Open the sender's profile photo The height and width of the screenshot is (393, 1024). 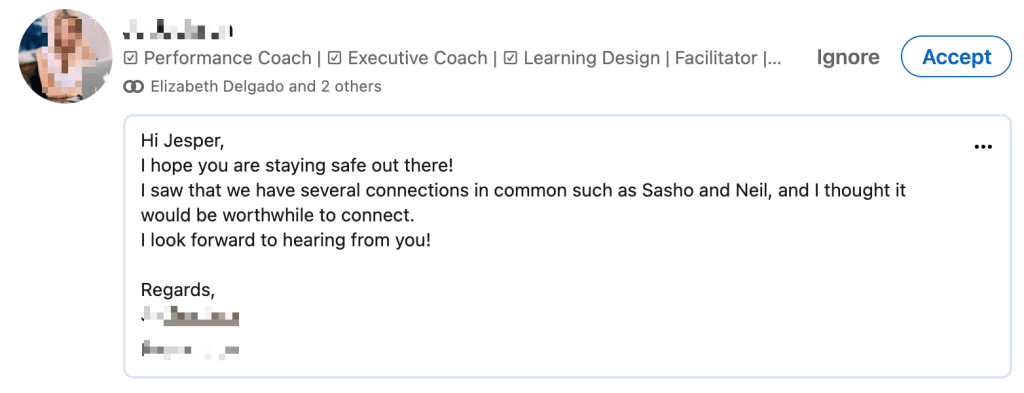66,56
